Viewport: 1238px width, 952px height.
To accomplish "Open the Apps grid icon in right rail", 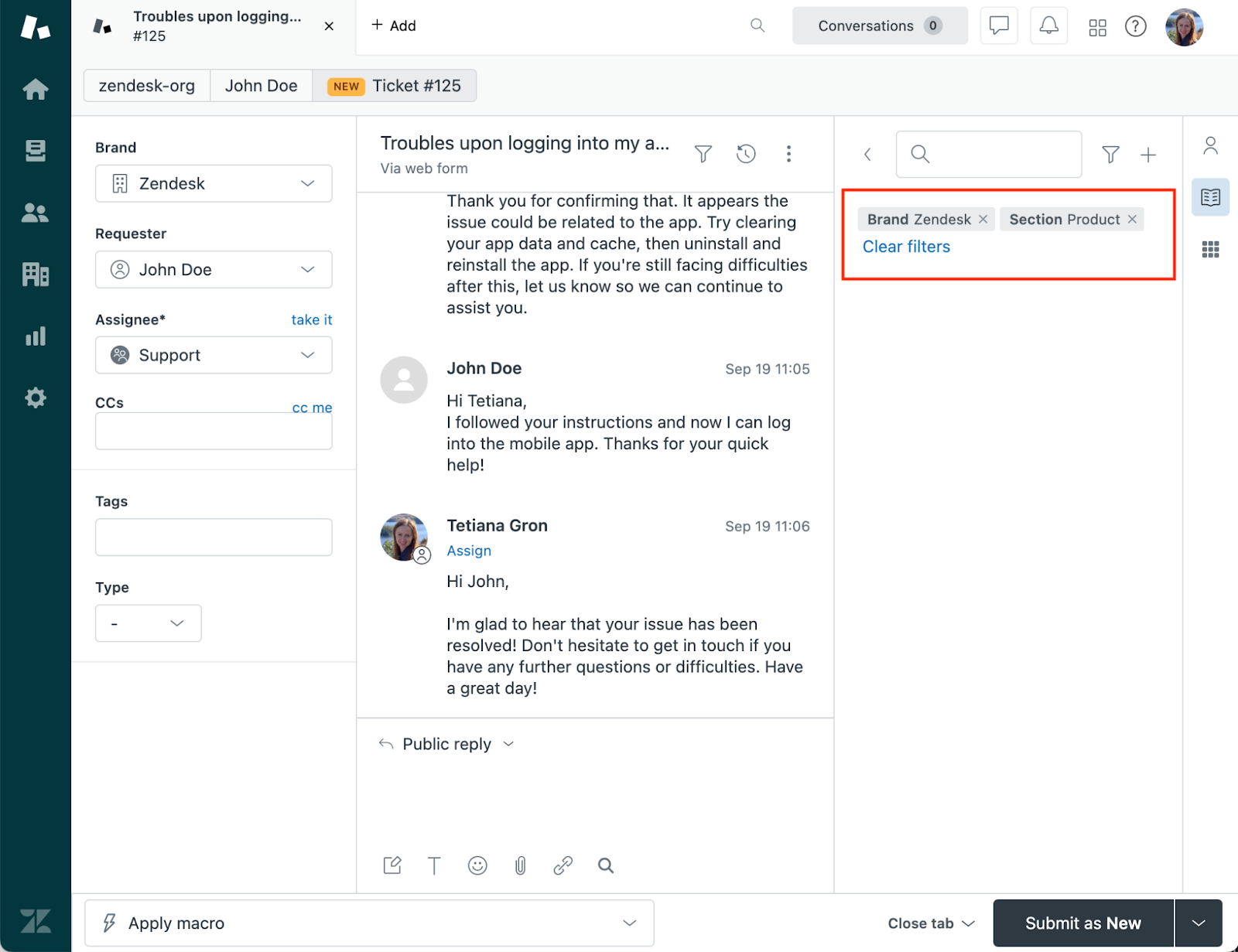I will pos(1211,249).
